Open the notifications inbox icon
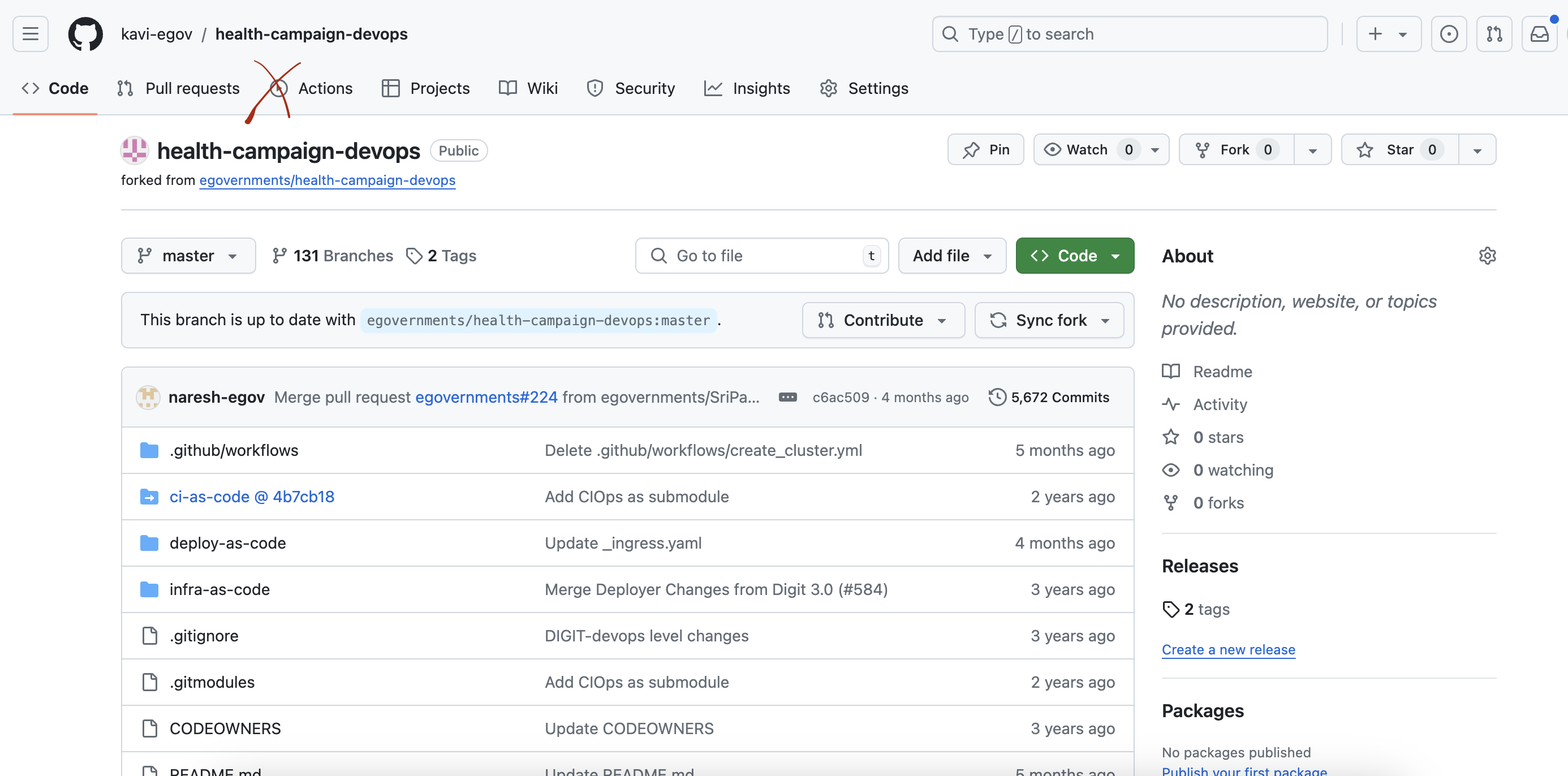The height and width of the screenshot is (776, 1568). coord(1539,34)
